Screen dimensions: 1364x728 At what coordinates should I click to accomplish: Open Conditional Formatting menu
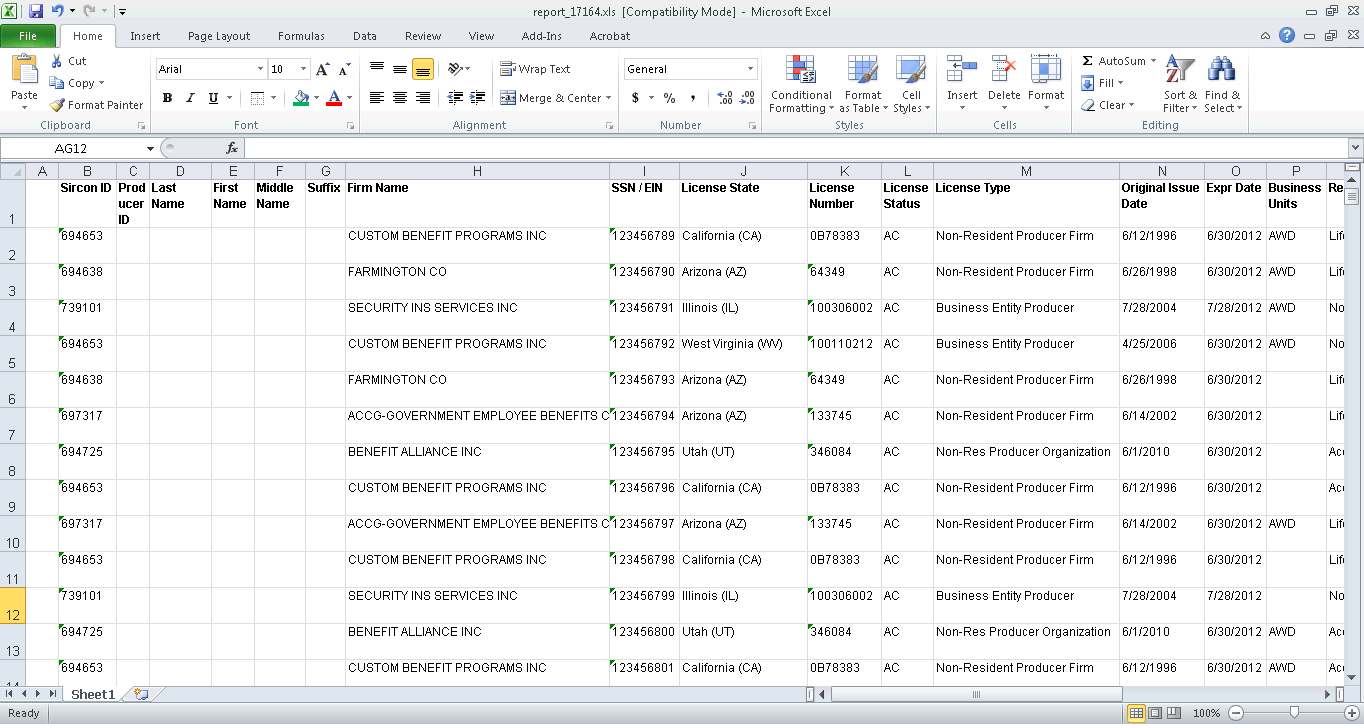coord(800,85)
